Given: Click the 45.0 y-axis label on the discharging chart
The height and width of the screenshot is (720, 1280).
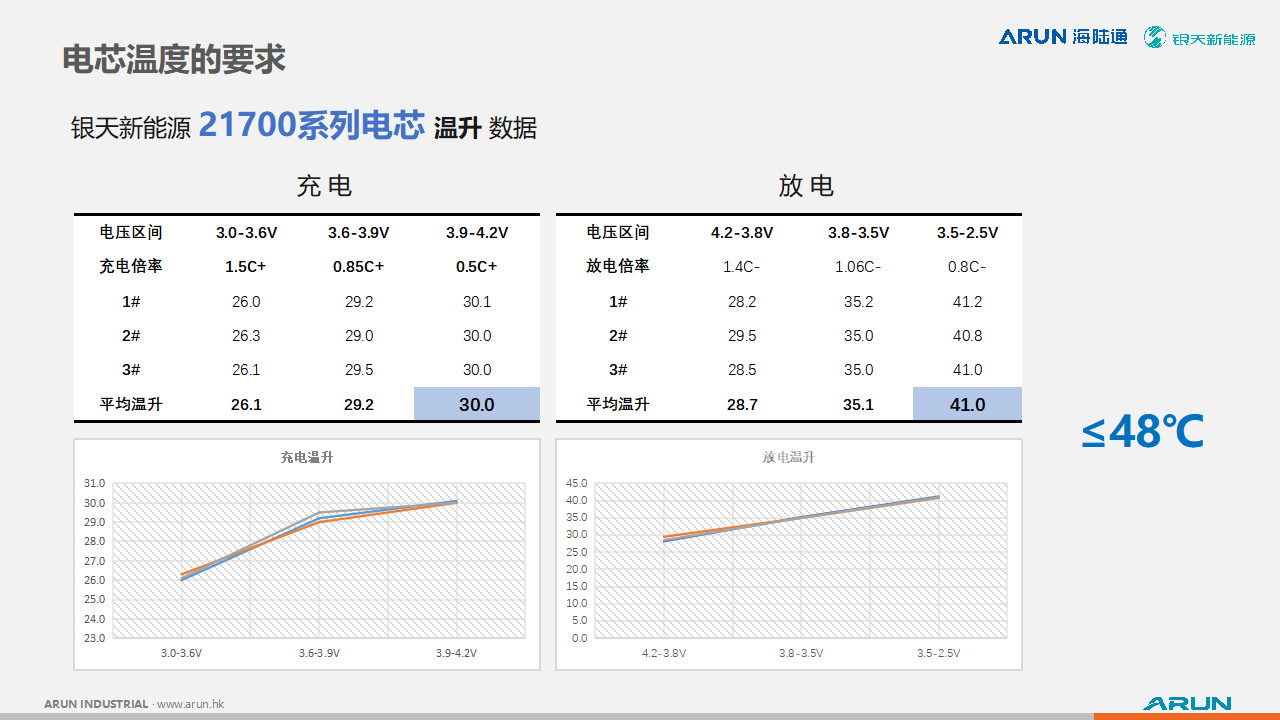Looking at the screenshot, I should pos(577,483).
